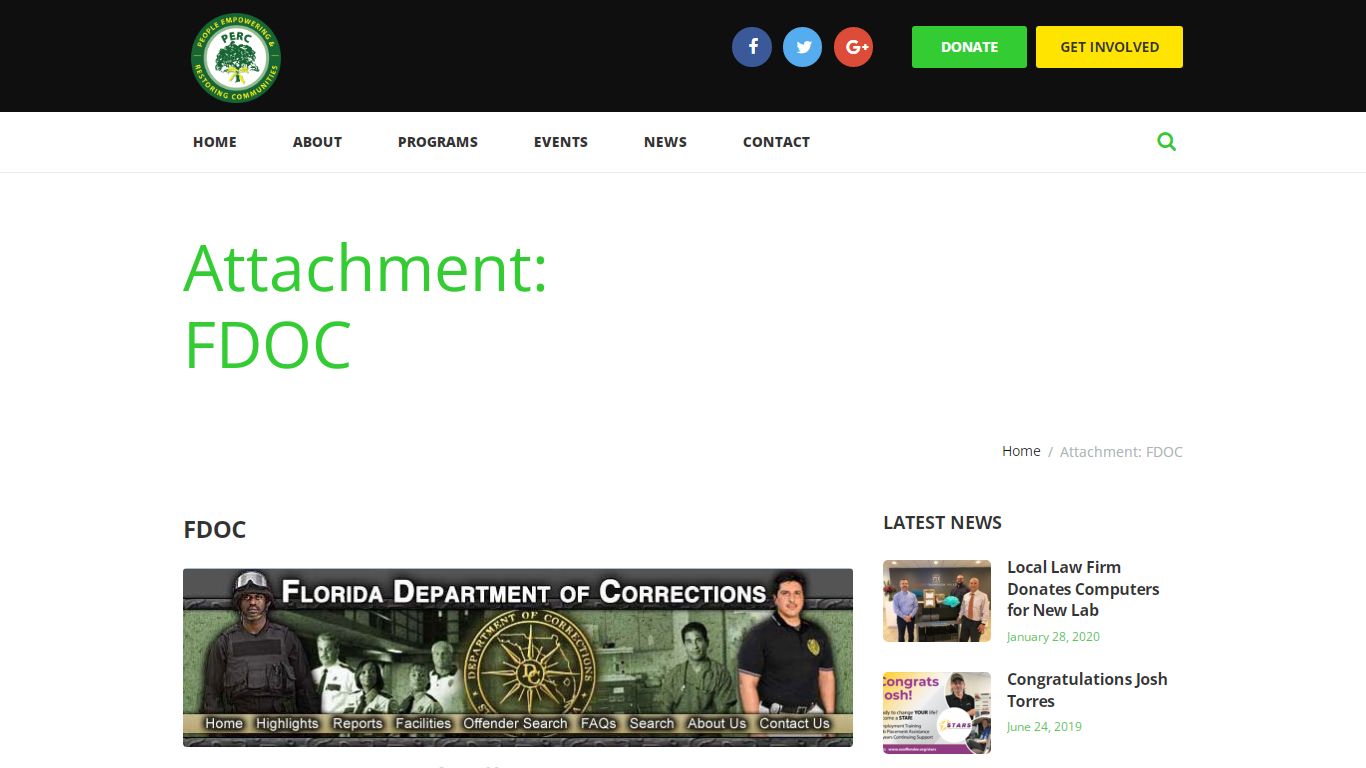This screenshot has width=1366, height=768.
Task: Click 'Attachment: FDOC' breadcrumb text
Action: 1121,452
